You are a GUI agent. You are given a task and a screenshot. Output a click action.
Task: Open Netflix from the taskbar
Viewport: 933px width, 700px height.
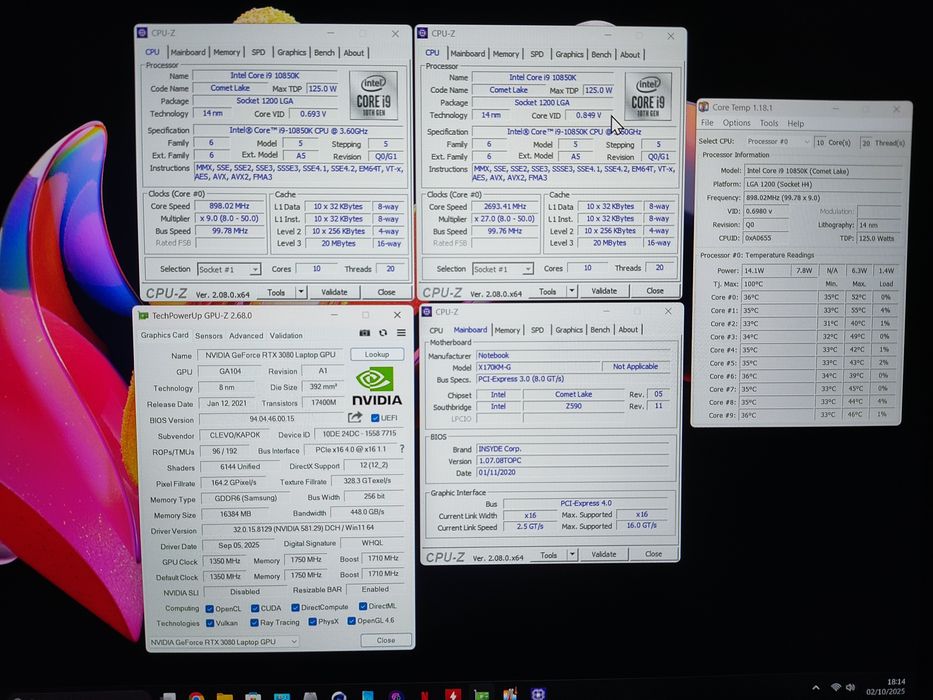(425, 695)
